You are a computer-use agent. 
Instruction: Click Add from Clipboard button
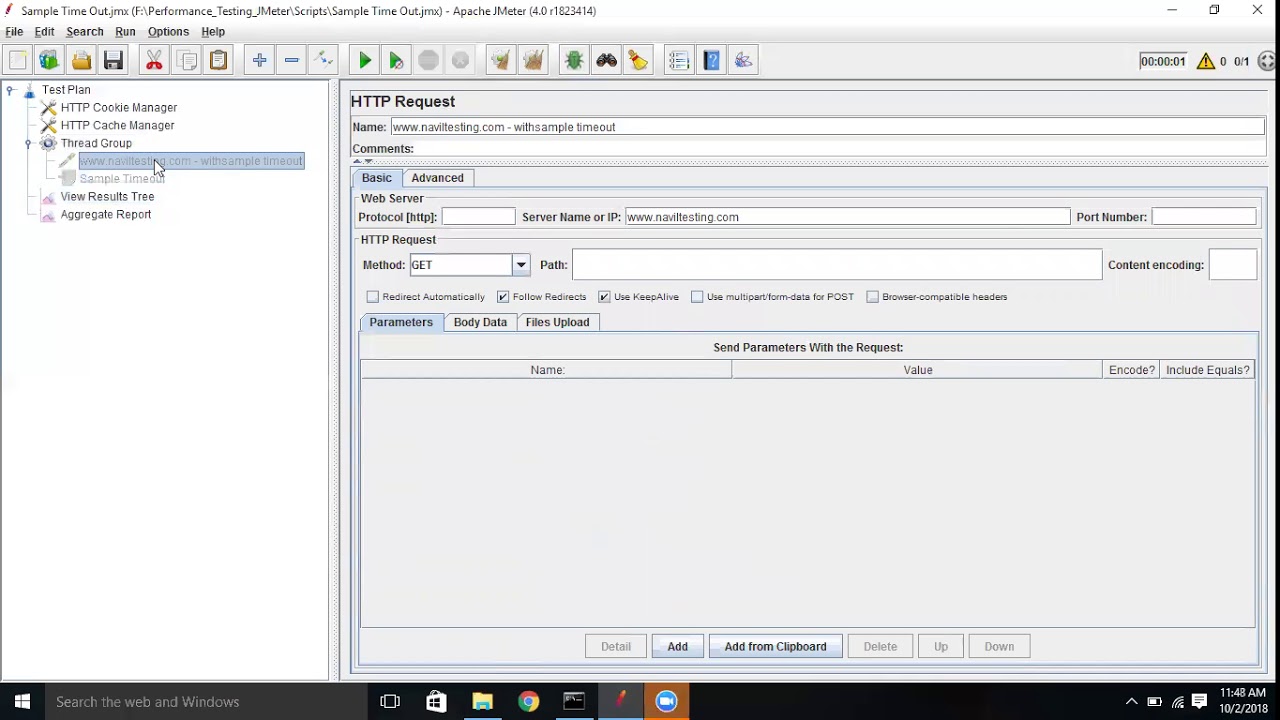click(775, 647)
